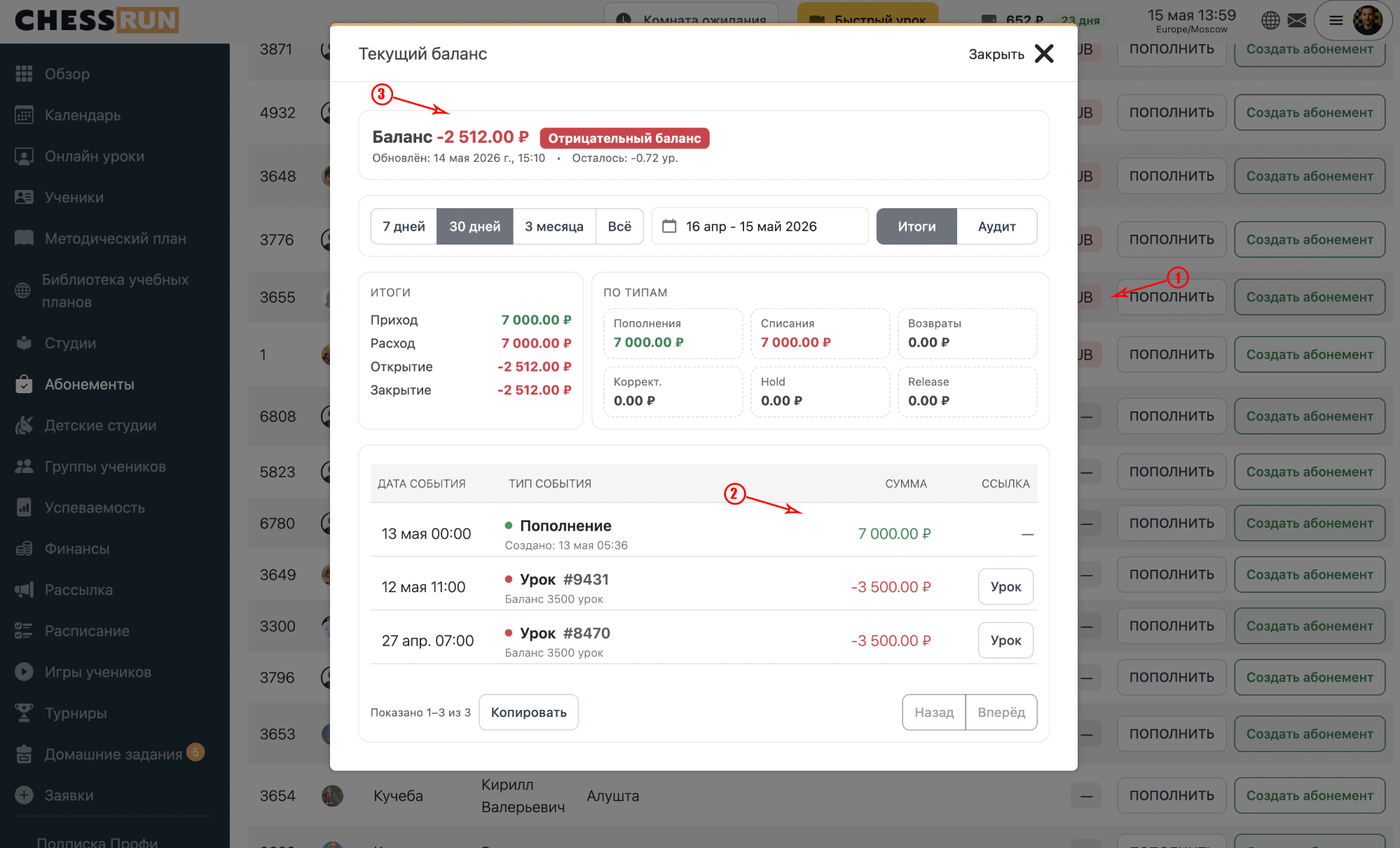Select the Всё period option

pos(619,226)
